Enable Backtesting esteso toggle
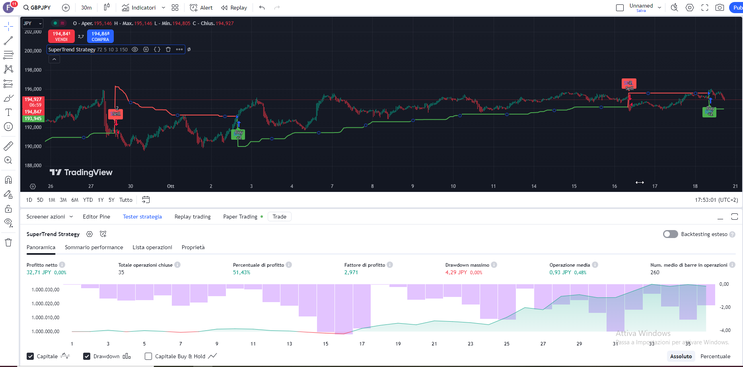 point(670,234)
